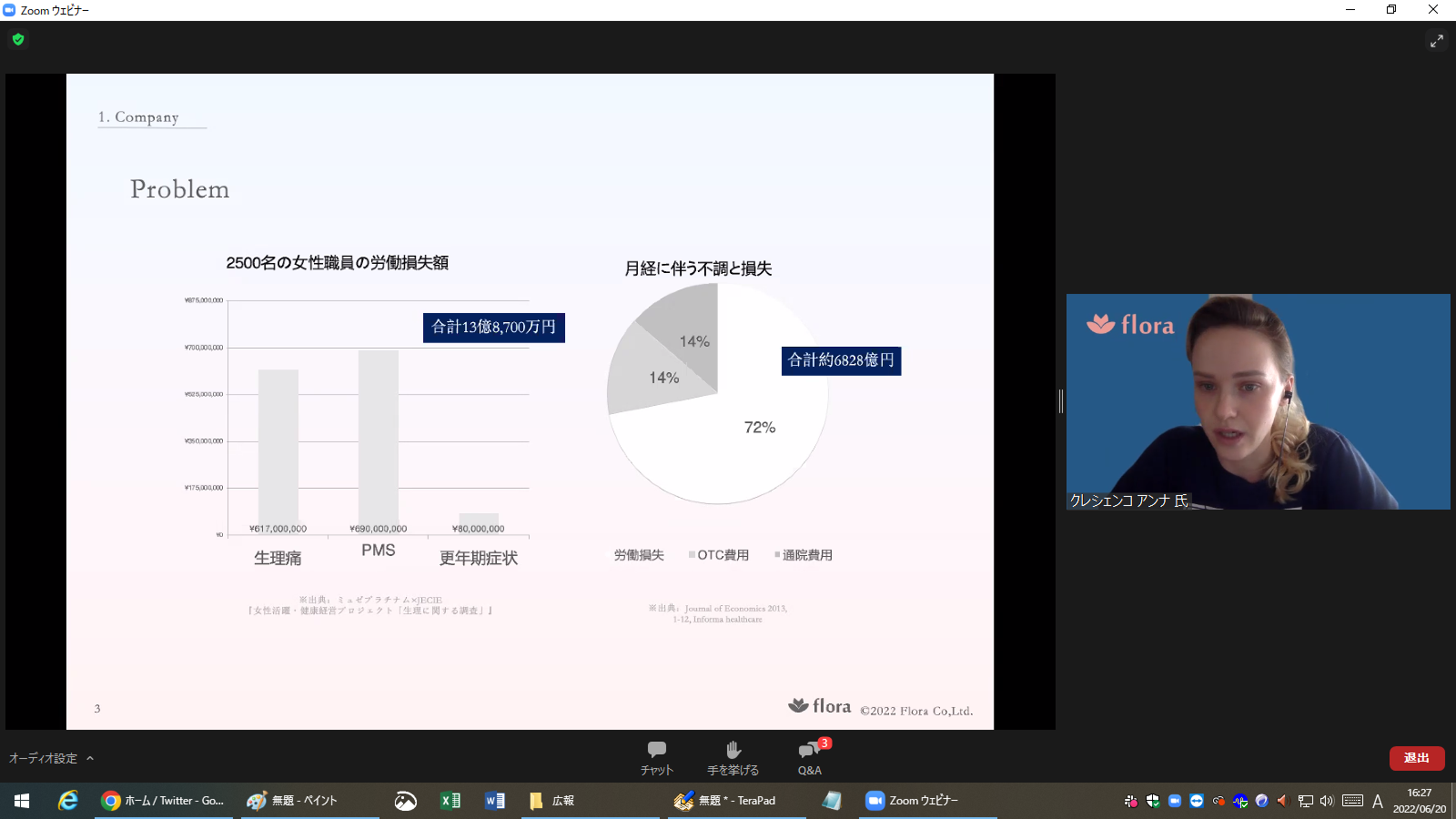
Task: Expand the audio settings (オーディオ設定) caret
Action: (x=90, y=758)
